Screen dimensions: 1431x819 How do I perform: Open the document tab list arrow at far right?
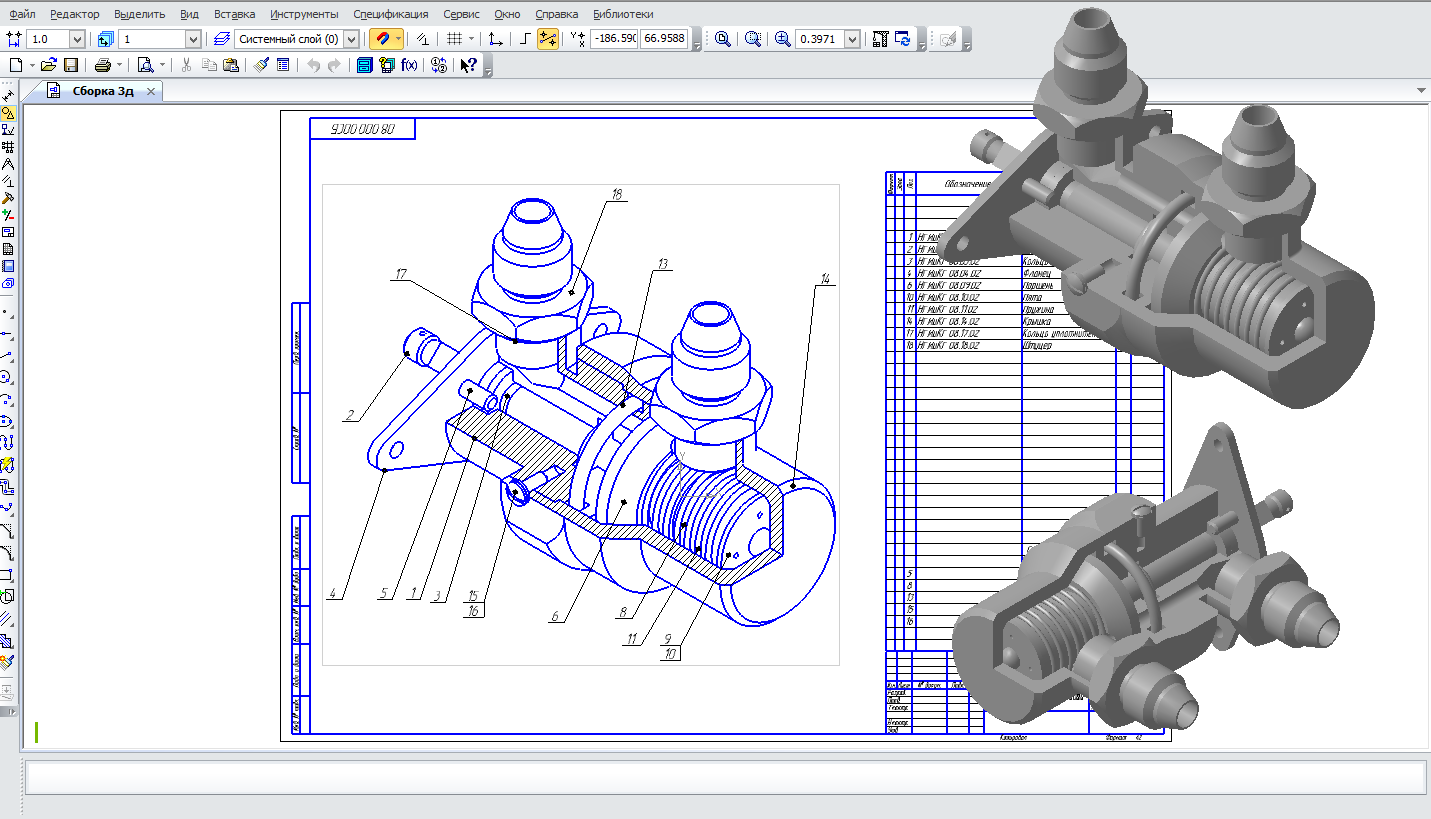click(x=1422, y=91)
